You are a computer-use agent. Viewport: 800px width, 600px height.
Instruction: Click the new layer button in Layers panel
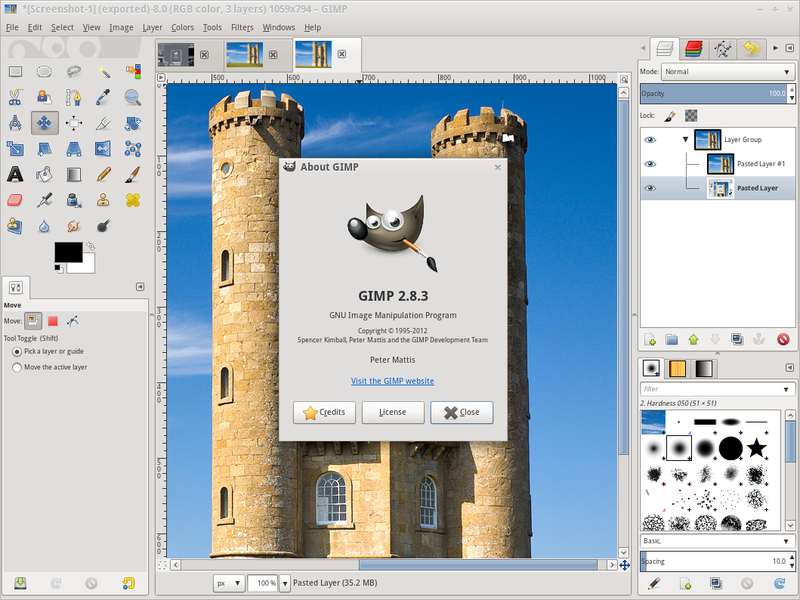pyautogui.click(x=650, y=339)
